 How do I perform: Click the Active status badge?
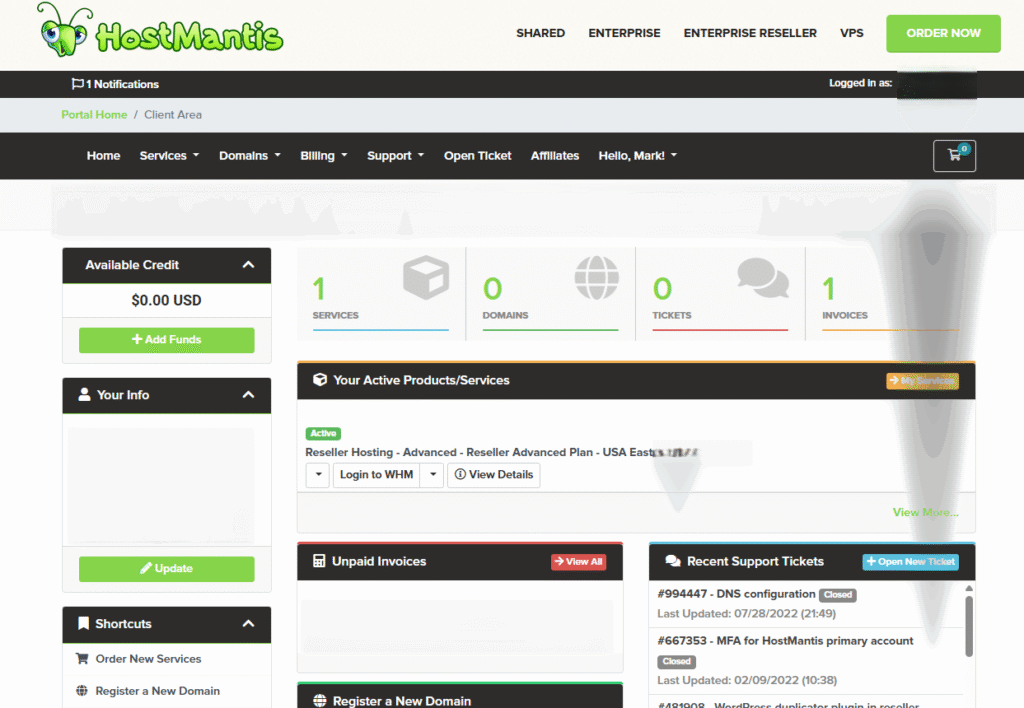[323, 433]
